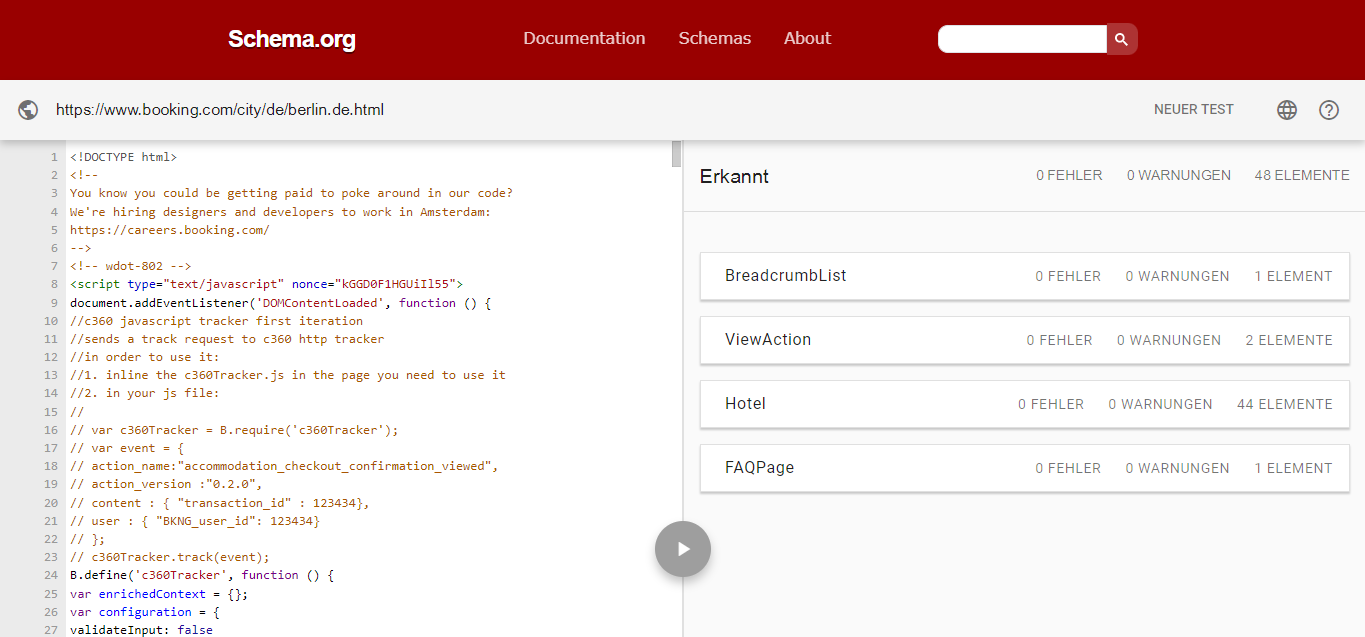Click the 48 ELEMENTE summary count

1302,175
